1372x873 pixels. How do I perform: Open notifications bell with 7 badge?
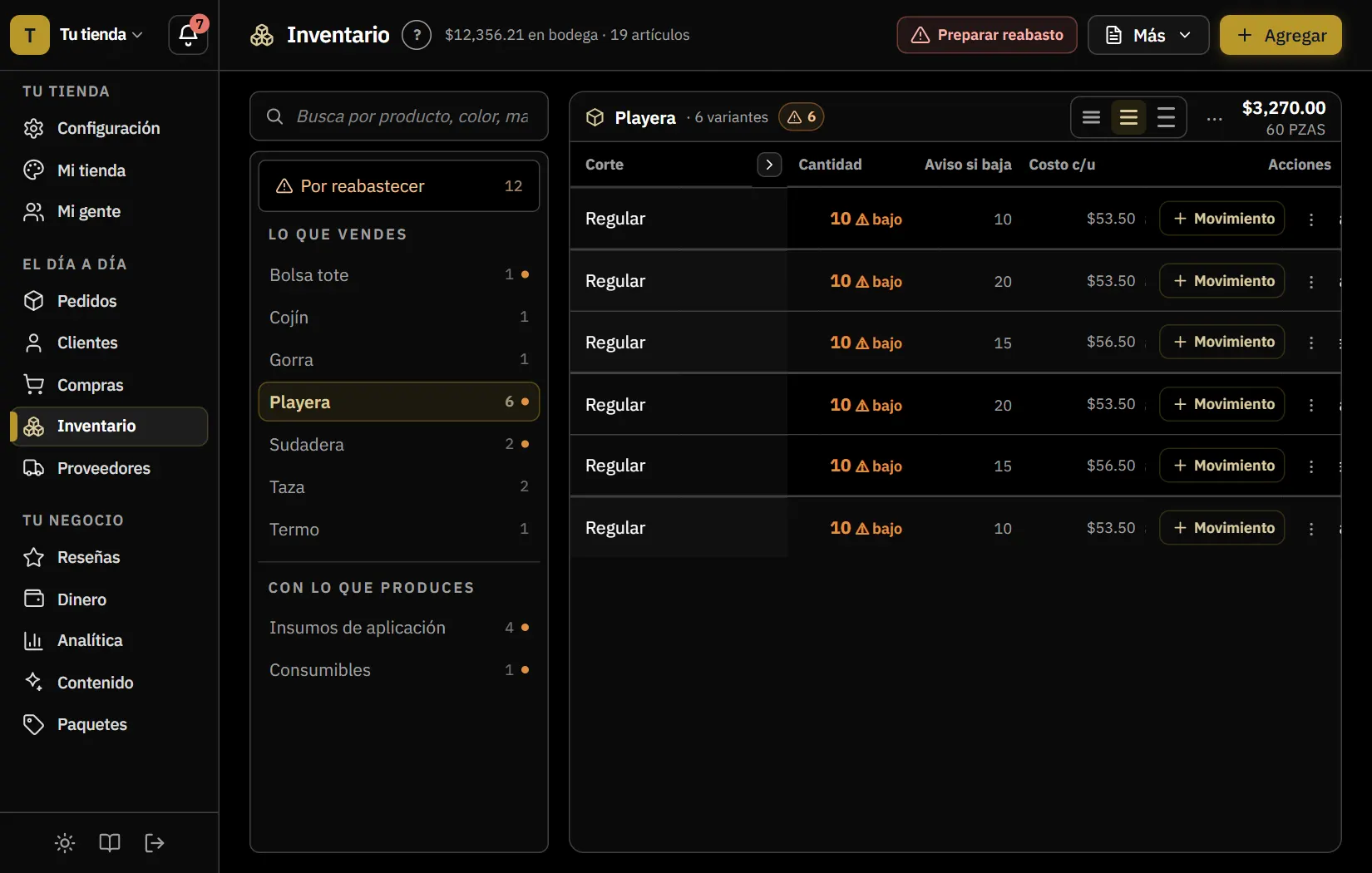[x=188, y=35]
